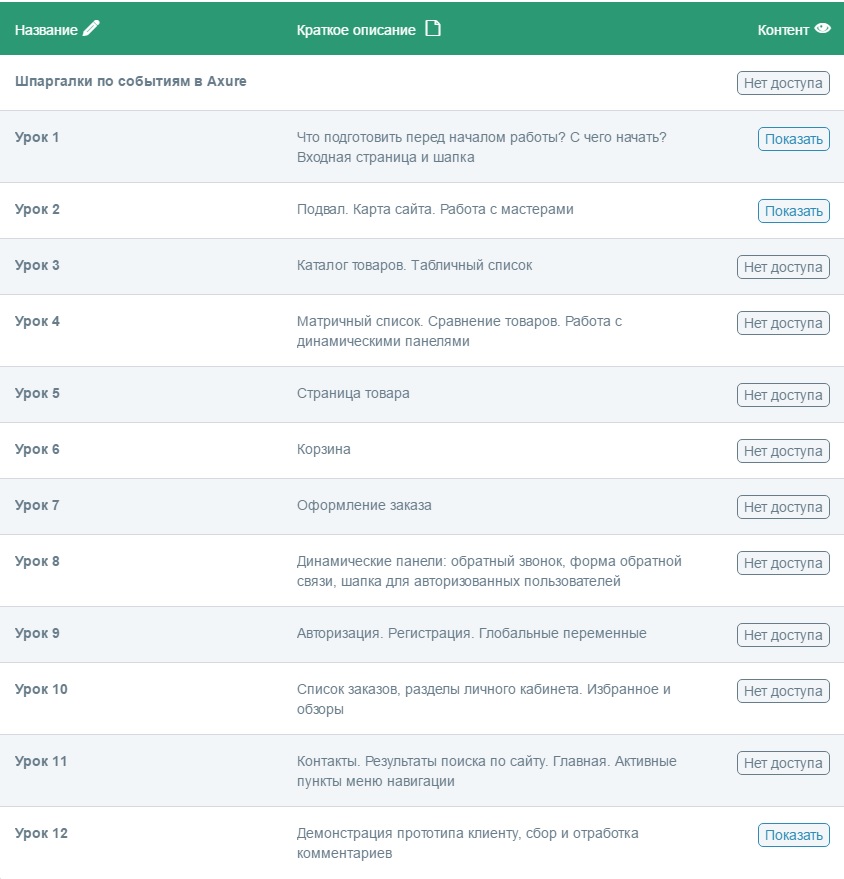The height and width of the screenshot is (879, 844).
Task: Click the Контент column header text
Action: pos(783,30)
